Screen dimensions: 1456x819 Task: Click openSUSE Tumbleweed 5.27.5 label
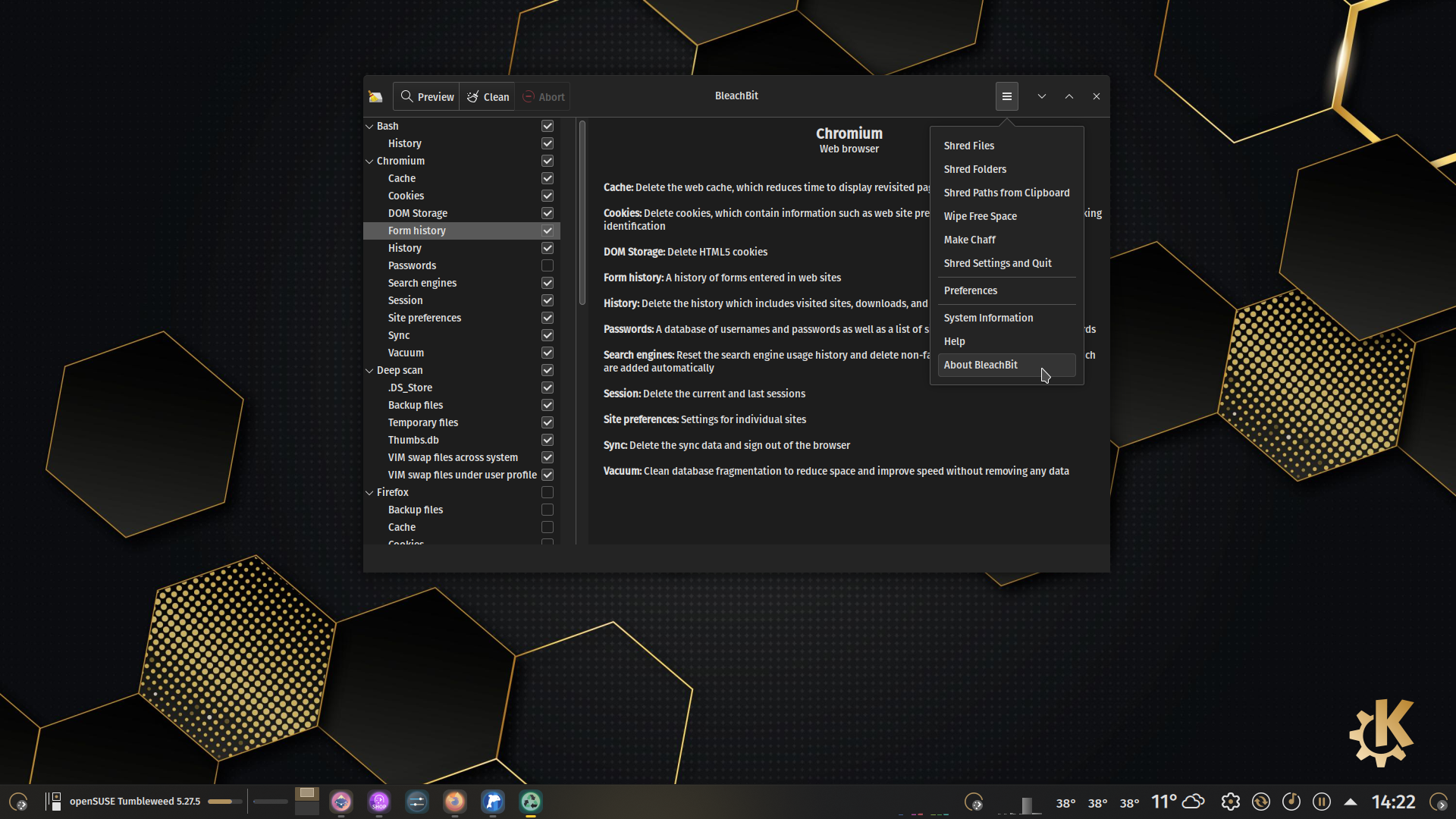135,802
